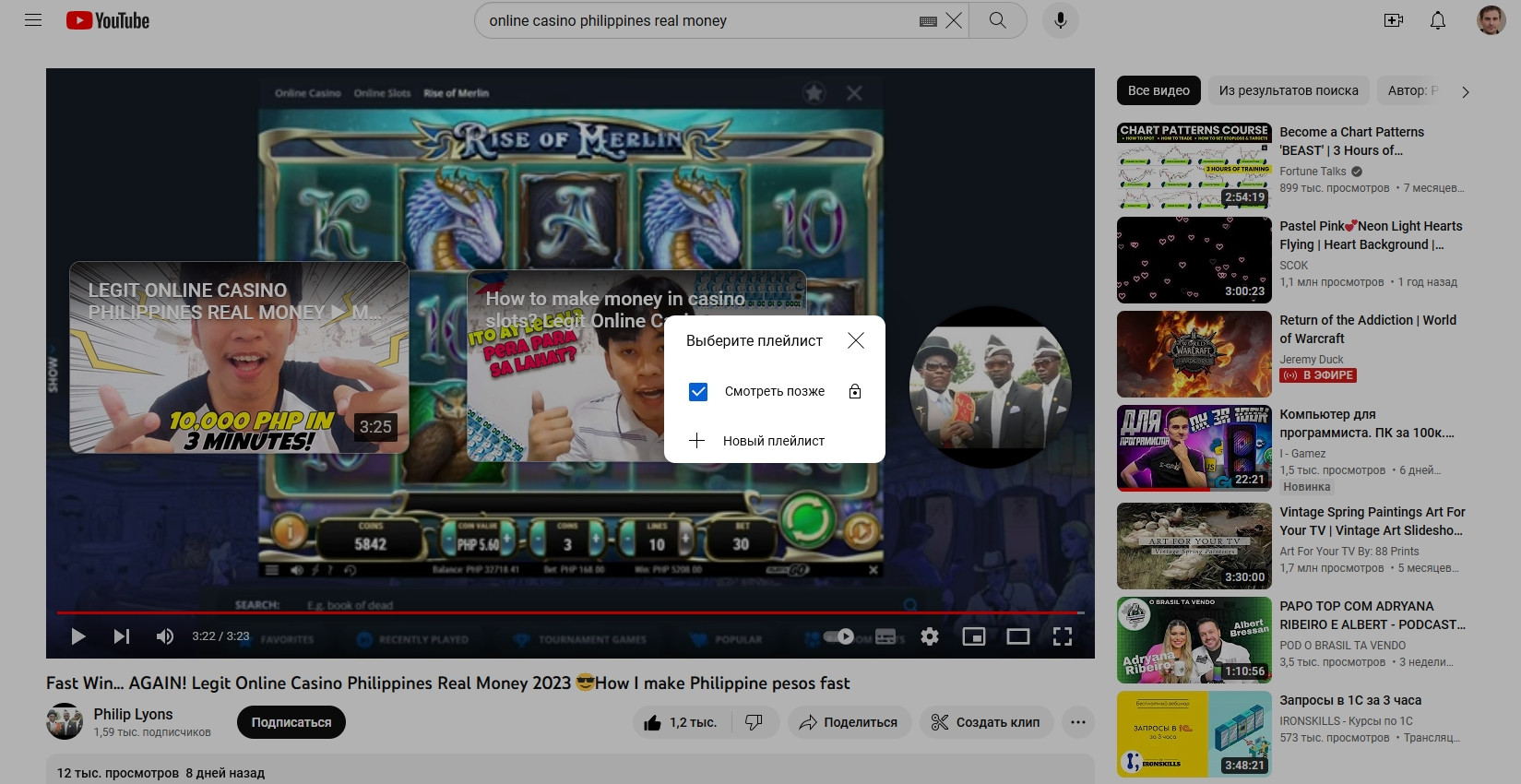Click the magnifier search button
Viewport: 1521px width, 784px height.
997,20
